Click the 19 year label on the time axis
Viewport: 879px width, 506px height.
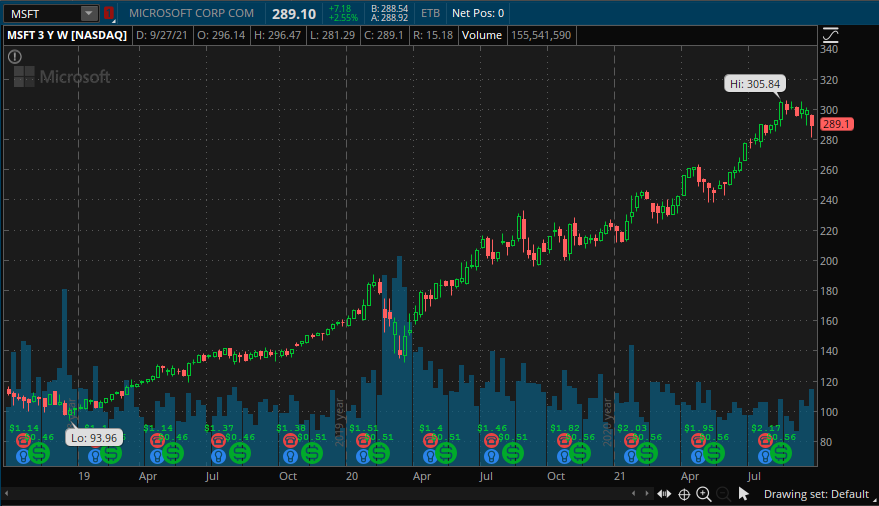click(84, 476)
